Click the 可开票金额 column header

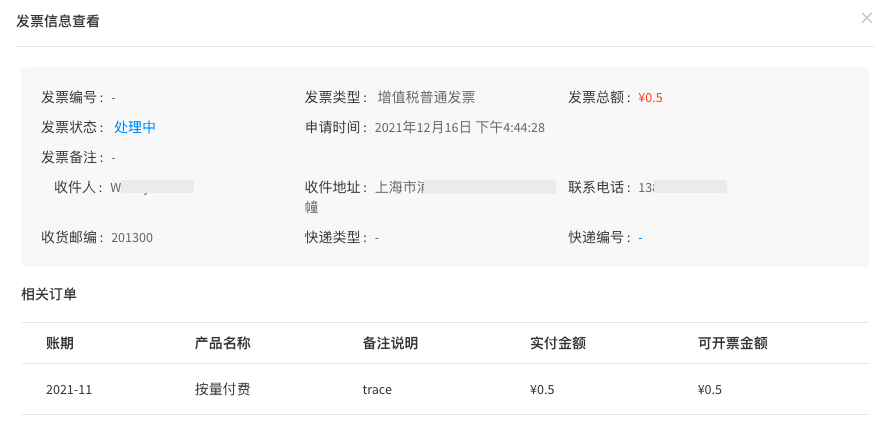[733, 343]
